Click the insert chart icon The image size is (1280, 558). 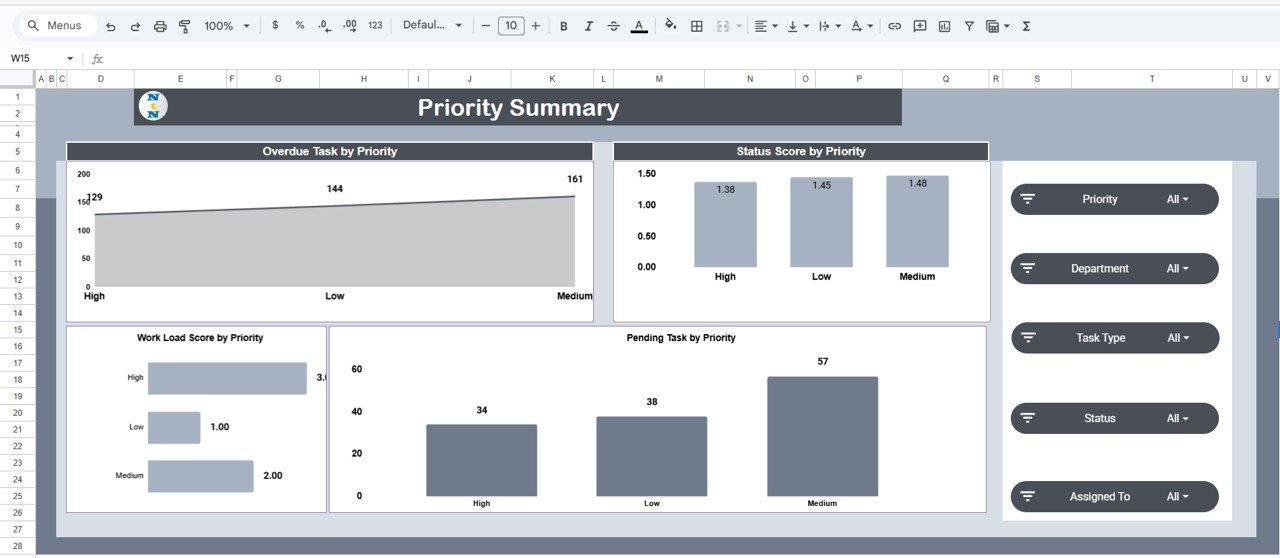(x=944, y=26)
